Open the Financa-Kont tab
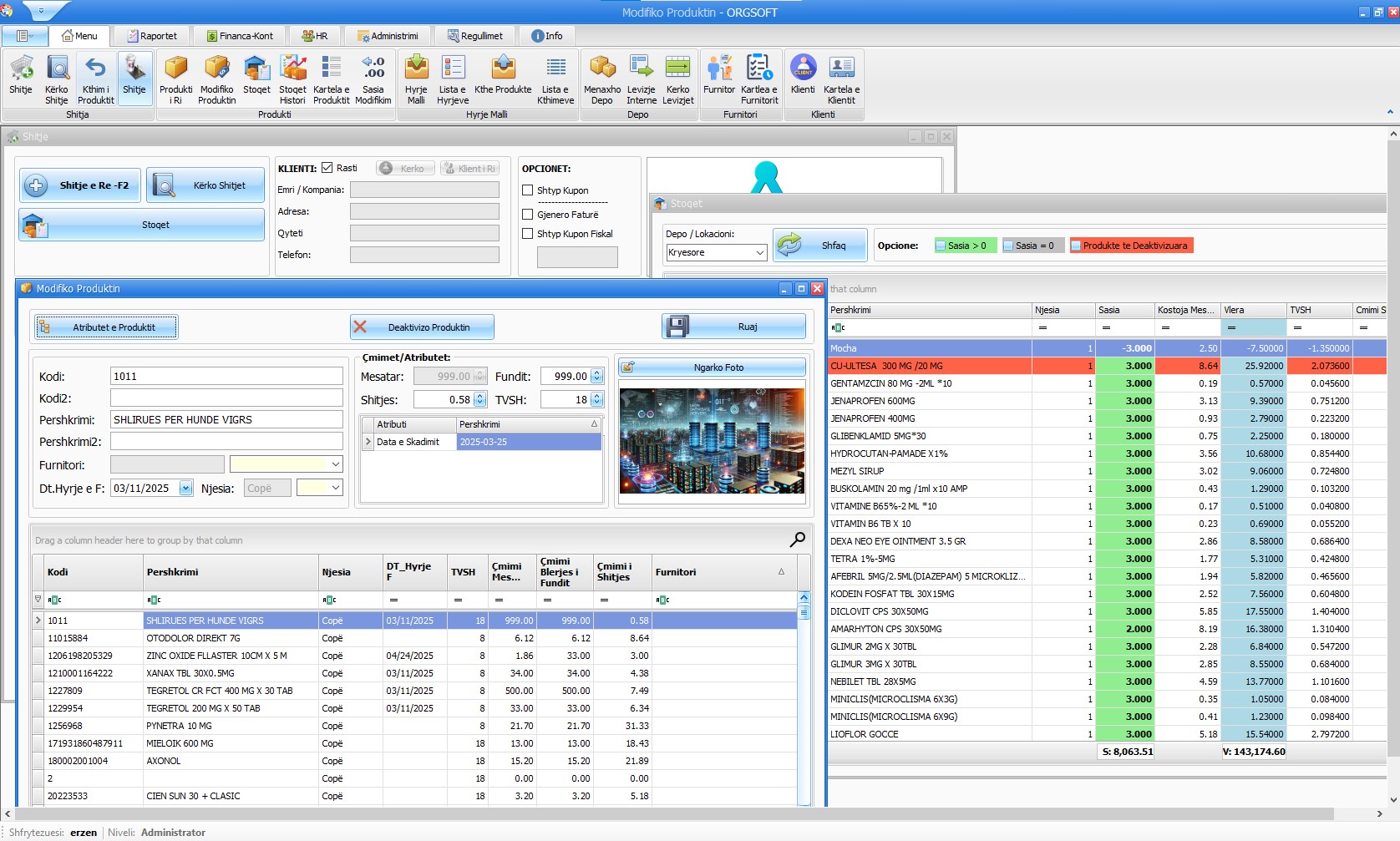 [240, 36]
